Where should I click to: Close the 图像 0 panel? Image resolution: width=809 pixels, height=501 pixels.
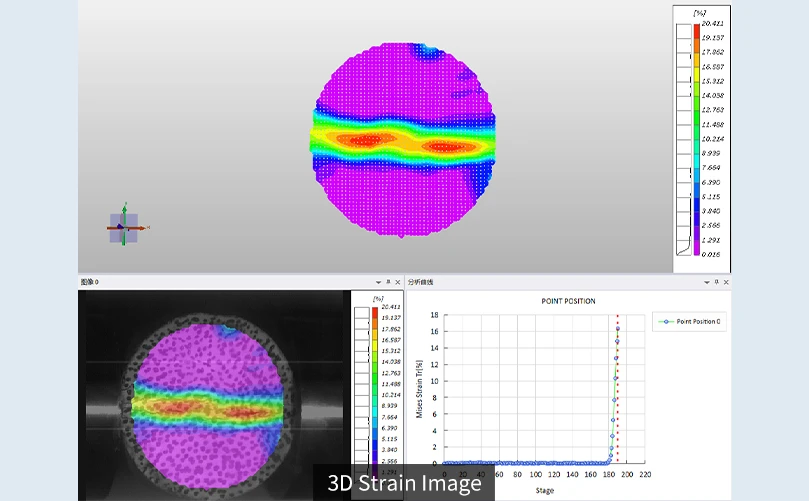tap(398, 282)
